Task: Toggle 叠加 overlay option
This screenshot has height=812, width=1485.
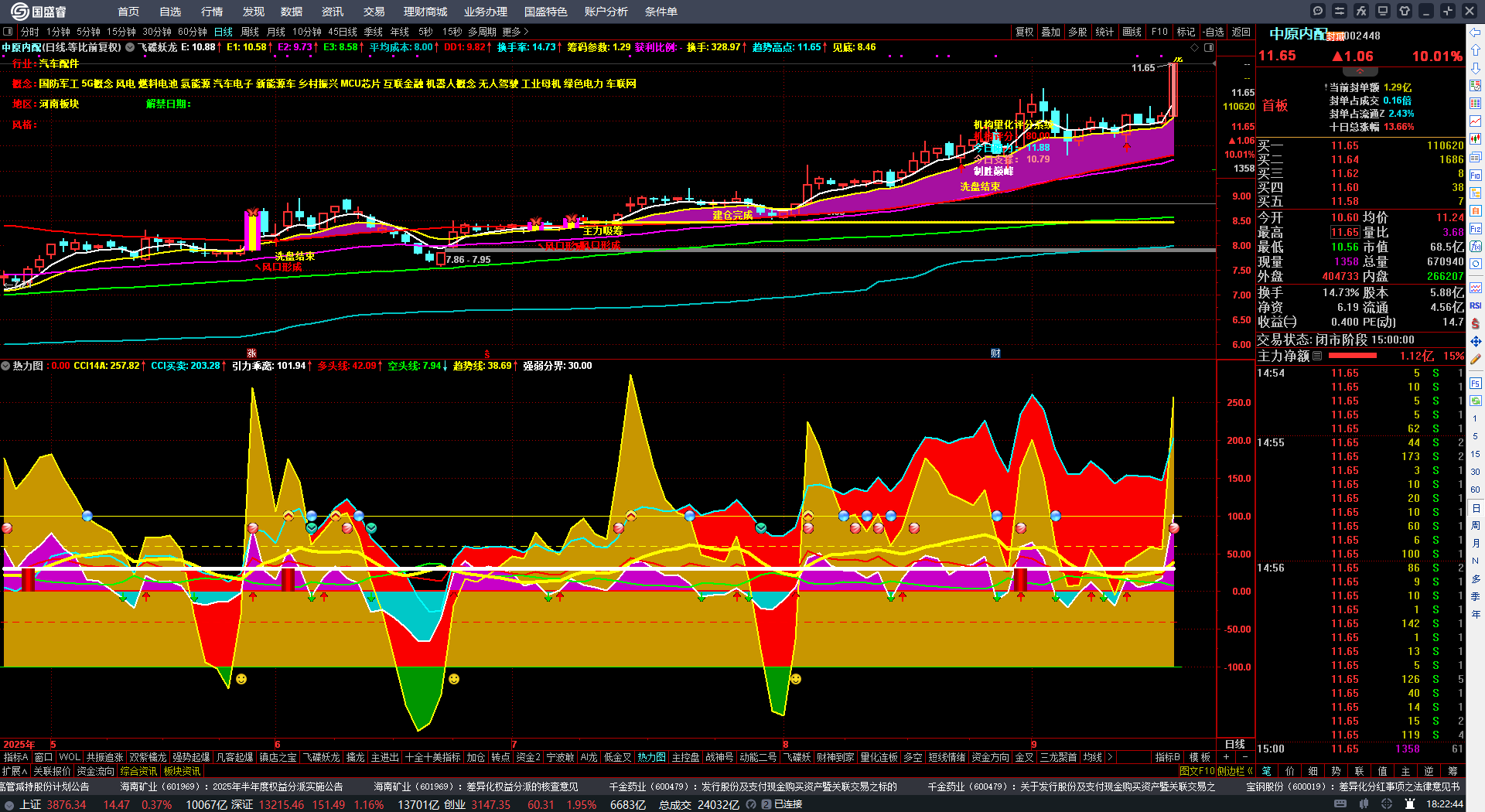Action: (1051, 32)
